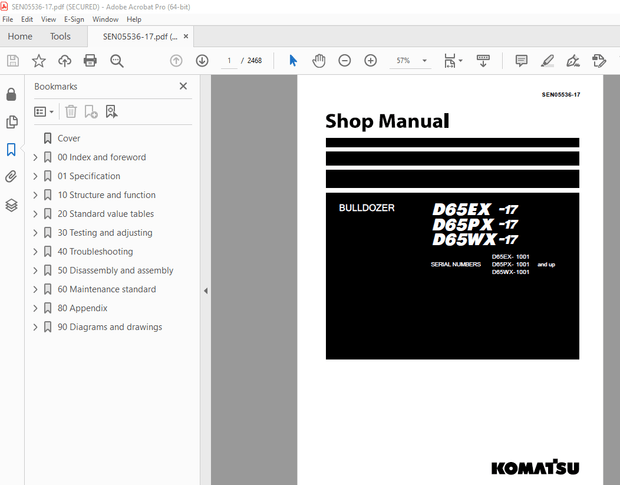This screenshot has width=620, height=485.
Task: Switch to the Home tab
Action: tap(20, 36)
